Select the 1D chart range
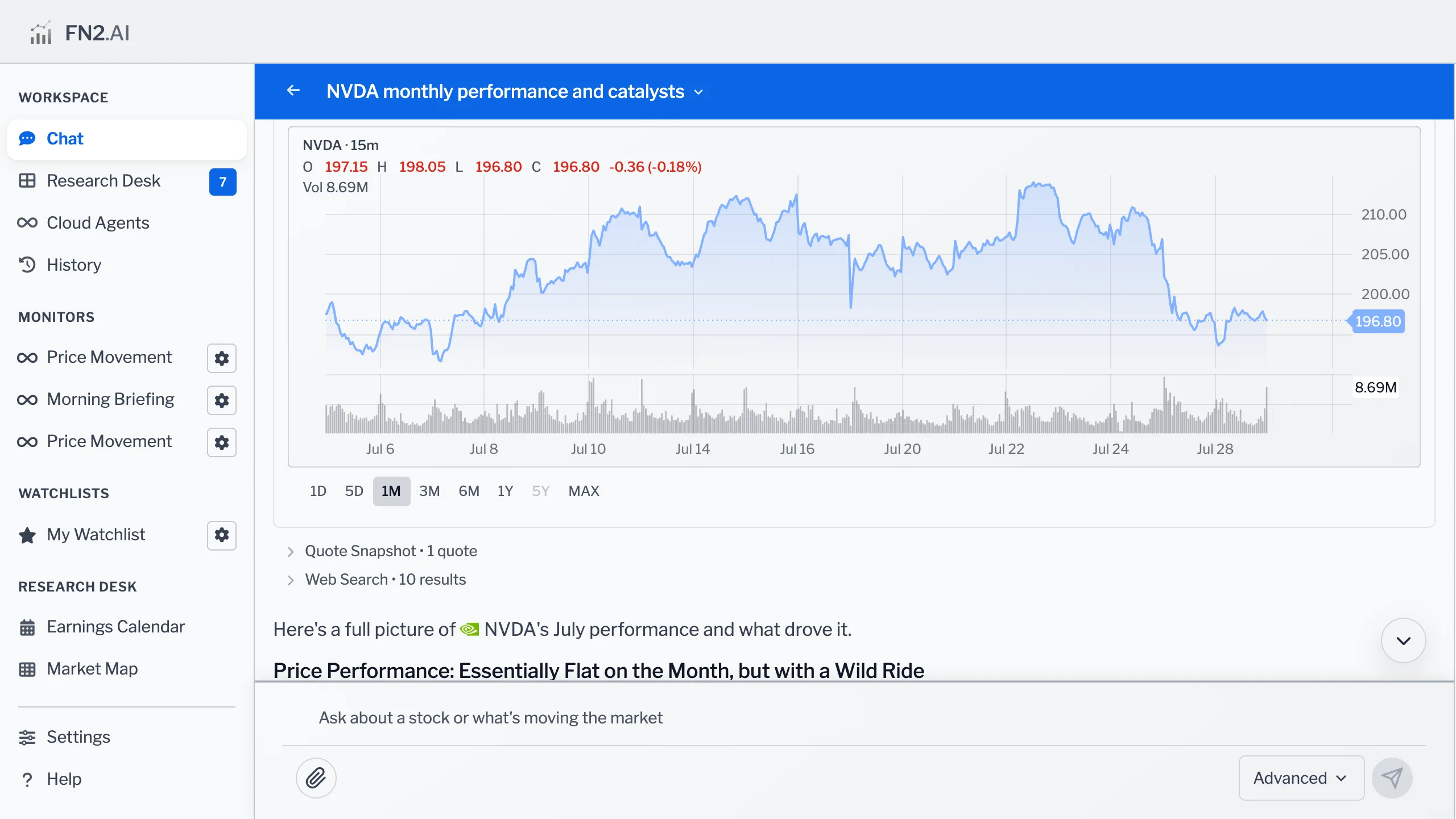Viewport: 1456px width, 819px height. (318, 491)
